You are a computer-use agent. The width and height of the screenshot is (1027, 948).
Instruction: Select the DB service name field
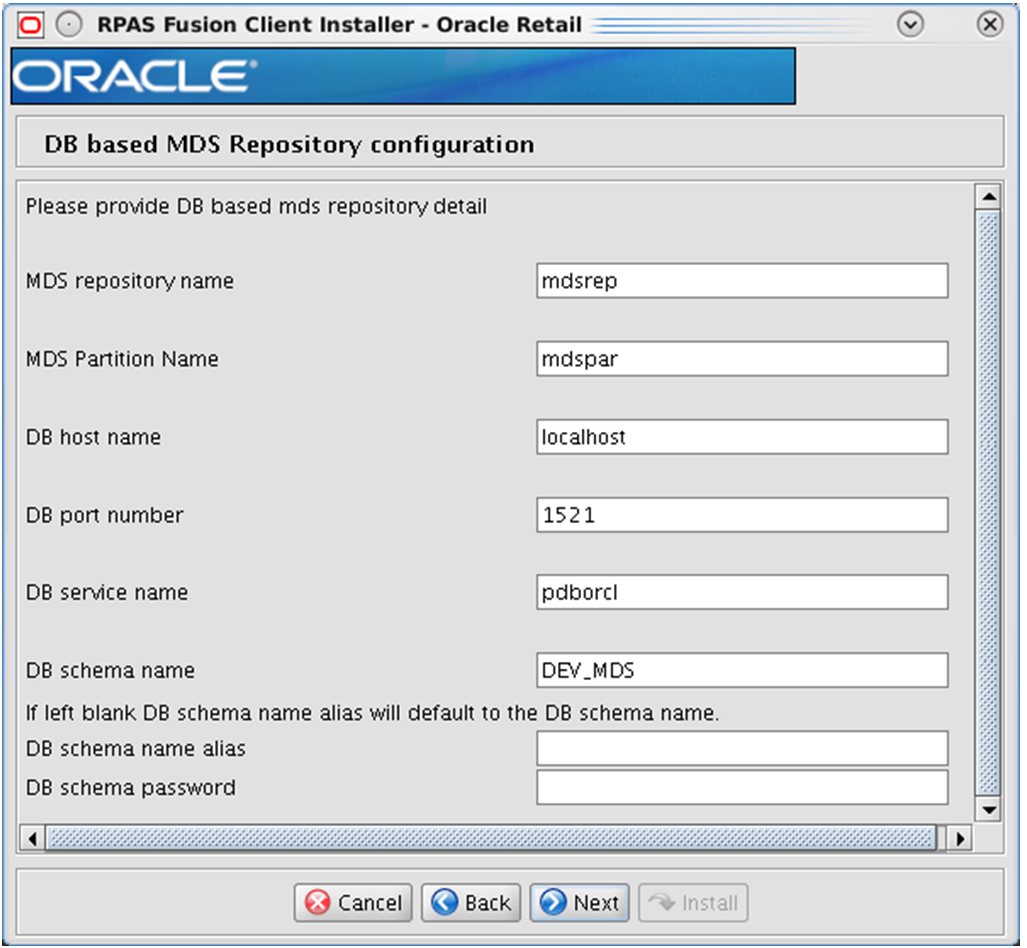(742, 592)
